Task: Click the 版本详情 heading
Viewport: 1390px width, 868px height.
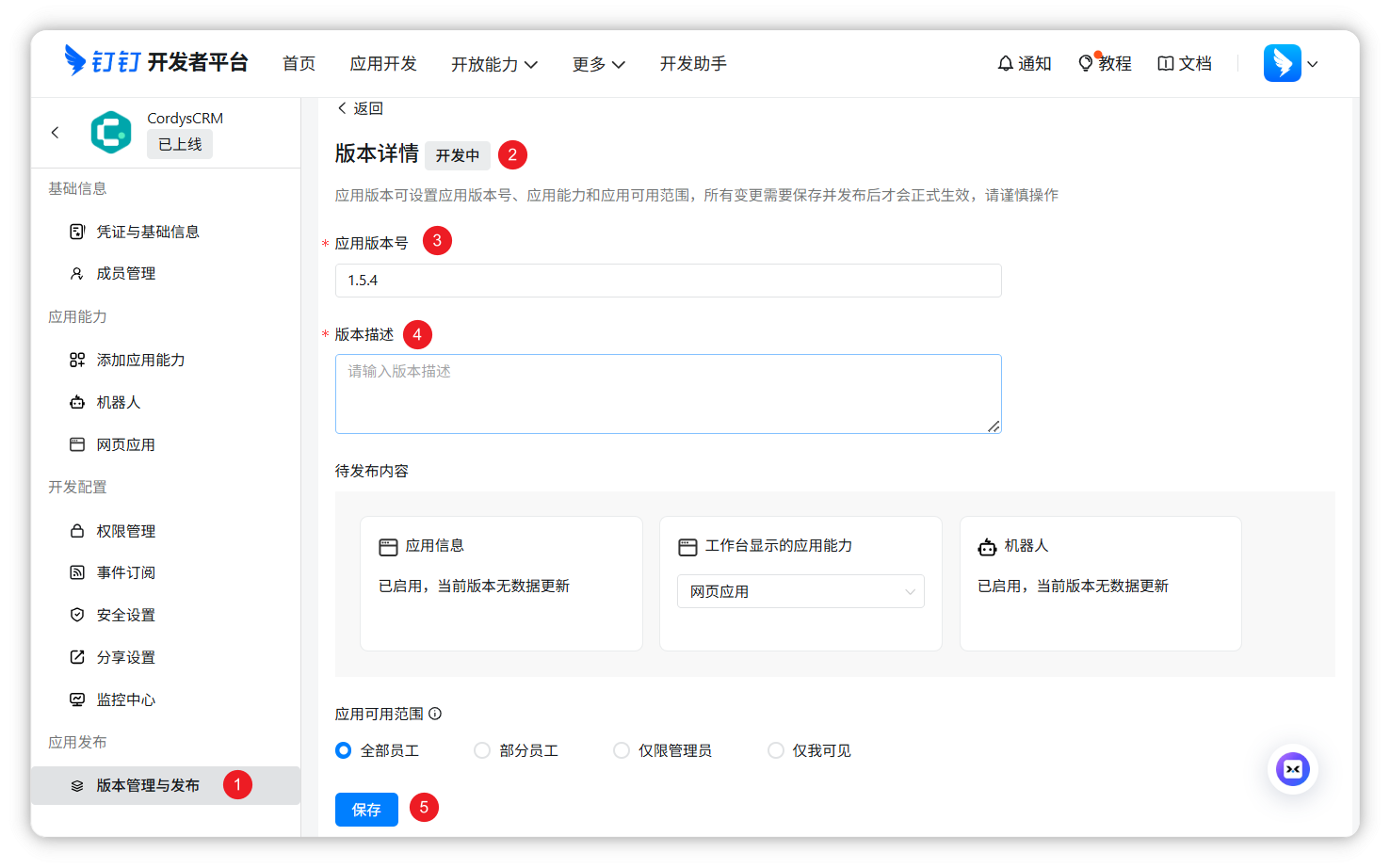Action: click(377, 153)
